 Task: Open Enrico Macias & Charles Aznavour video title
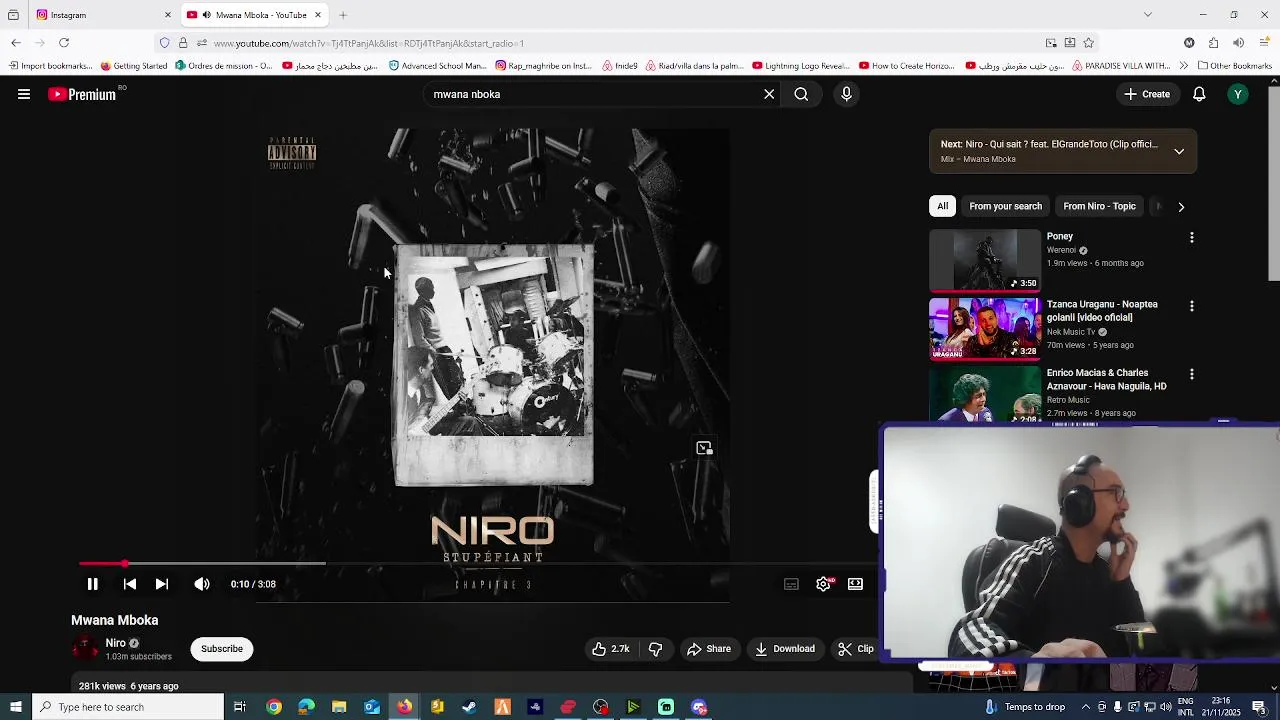click(x=1106, y=379)
